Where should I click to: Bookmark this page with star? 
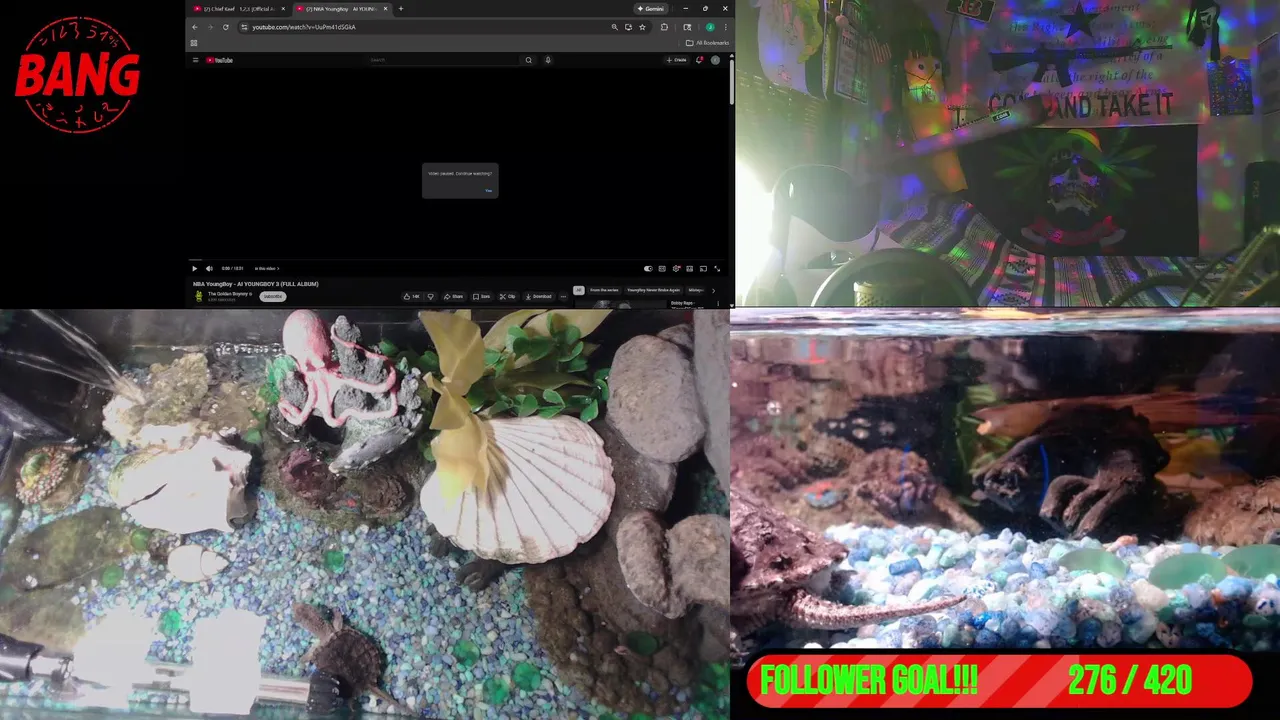(642, 27)
